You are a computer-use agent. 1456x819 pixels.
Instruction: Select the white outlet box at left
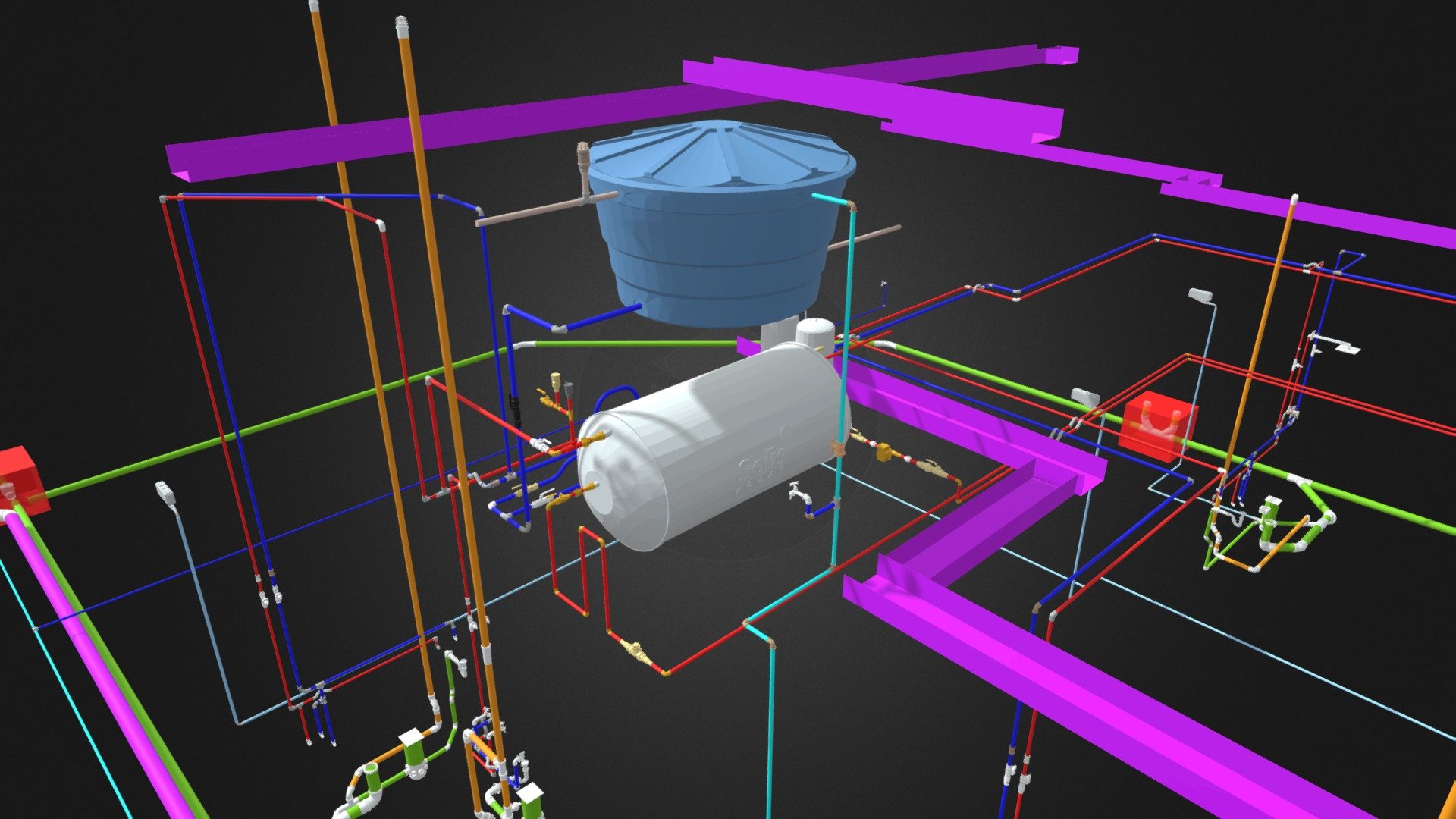point(166,493)
